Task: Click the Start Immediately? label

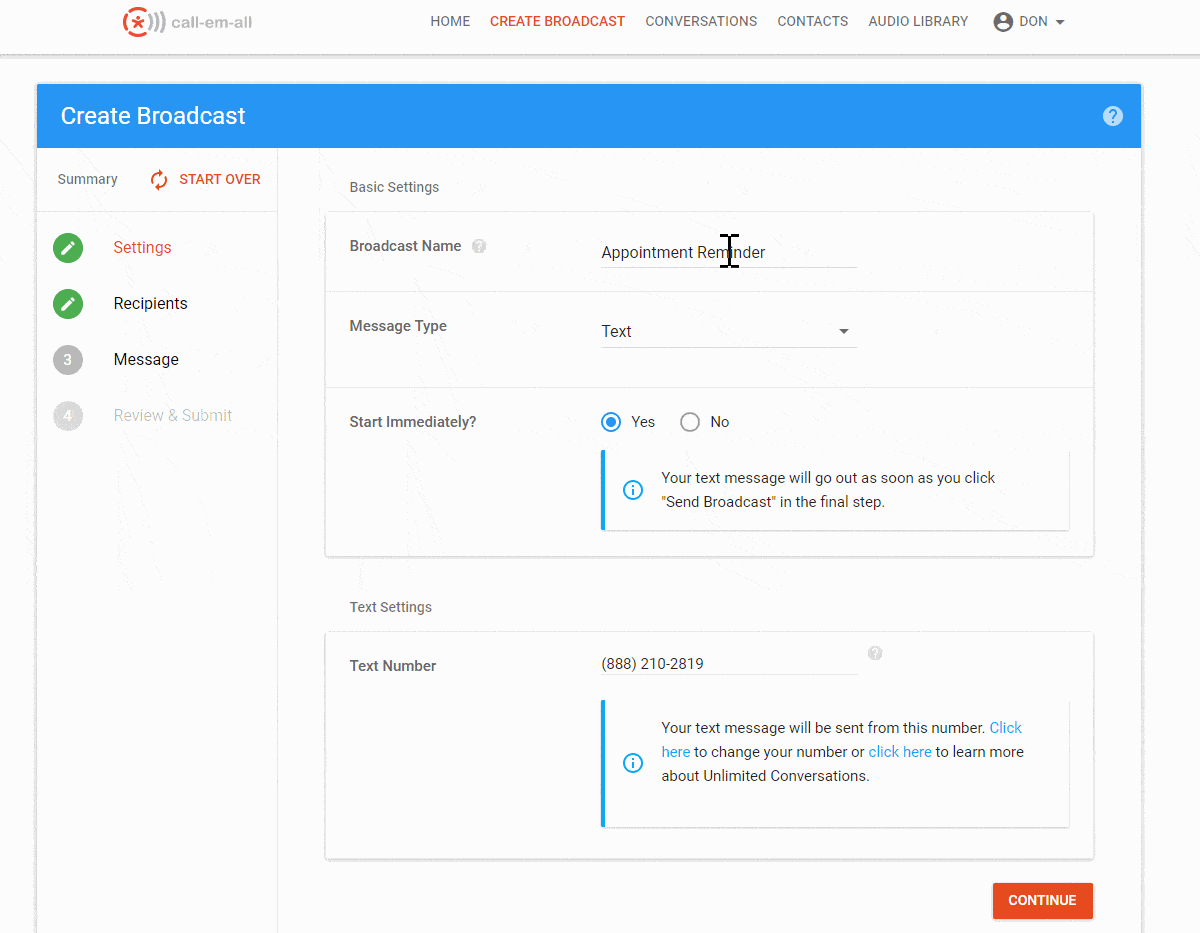Action: [x=413, y=422]
